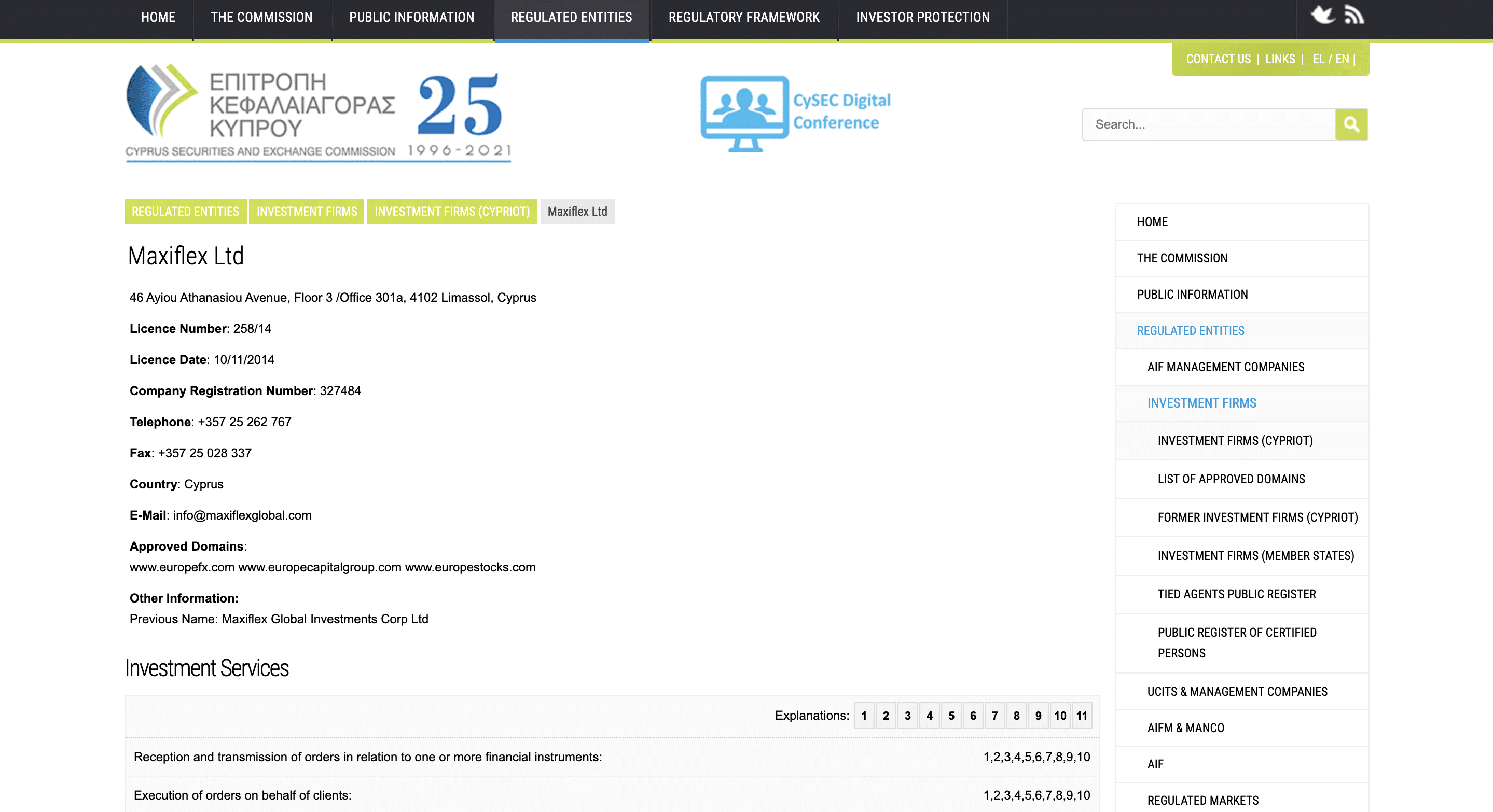
Task: Click the www.europestocks.com domain
Action: tap(470, 567)
